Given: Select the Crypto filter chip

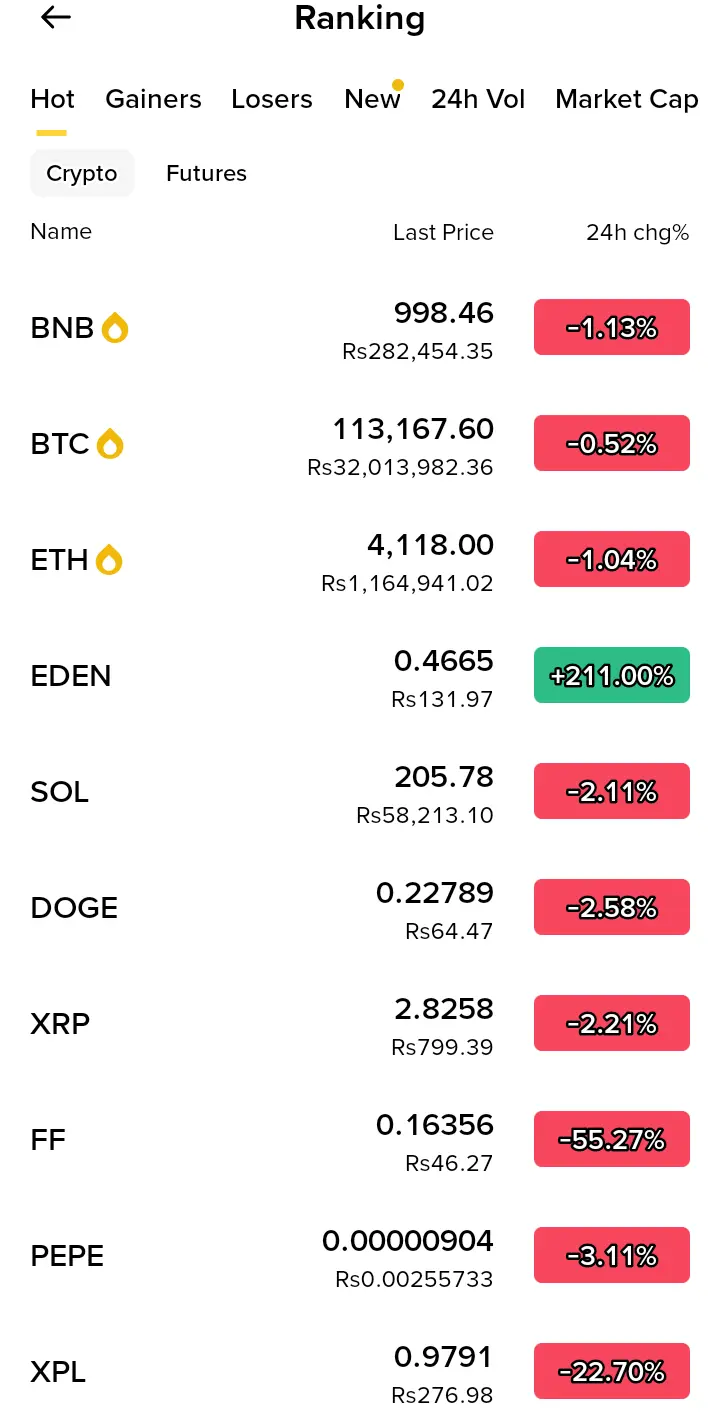Looking at the screenshot, I should click(x=82, y=173).
